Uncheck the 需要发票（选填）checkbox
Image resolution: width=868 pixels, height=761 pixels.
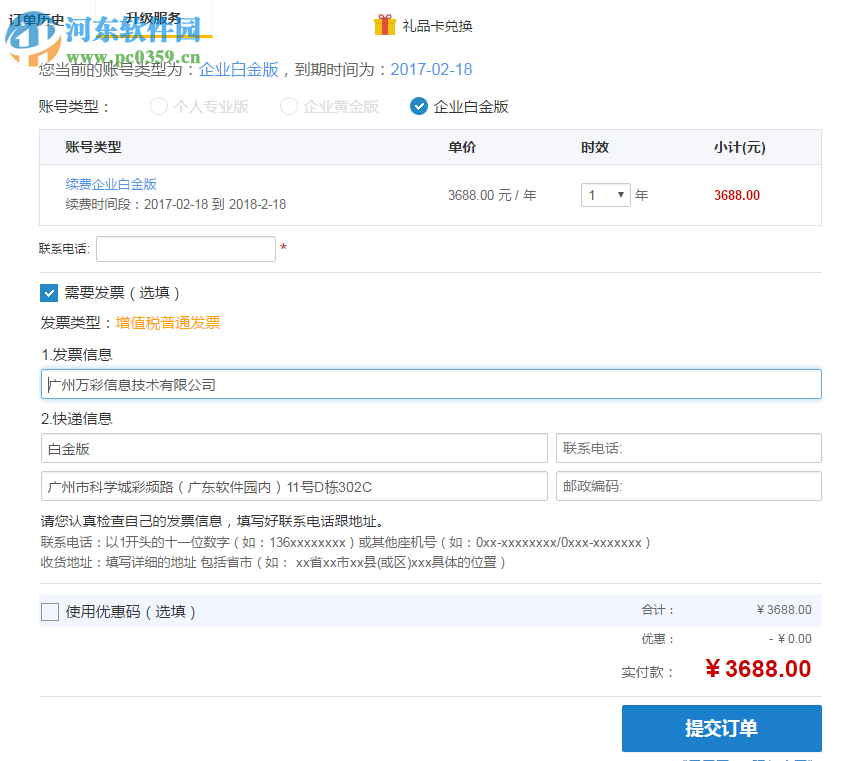49,293
